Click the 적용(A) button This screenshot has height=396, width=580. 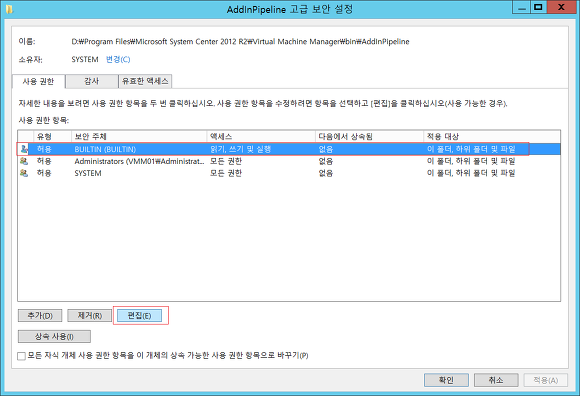546,380
